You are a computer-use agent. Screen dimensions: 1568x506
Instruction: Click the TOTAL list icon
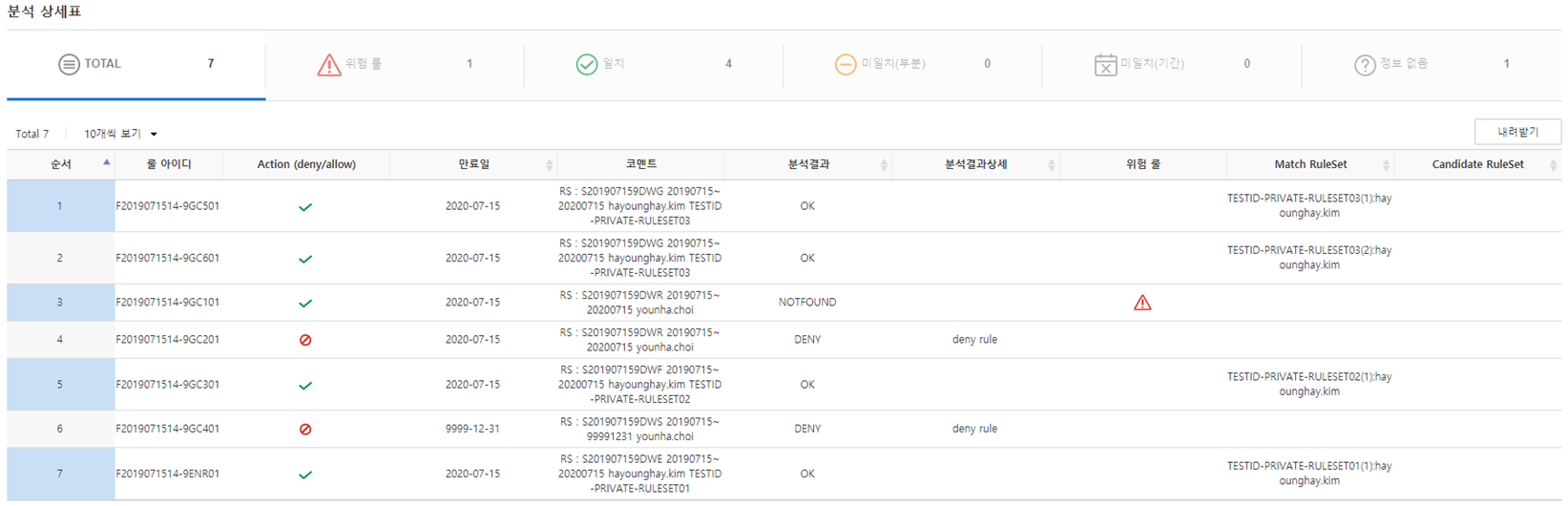(69, 65)
